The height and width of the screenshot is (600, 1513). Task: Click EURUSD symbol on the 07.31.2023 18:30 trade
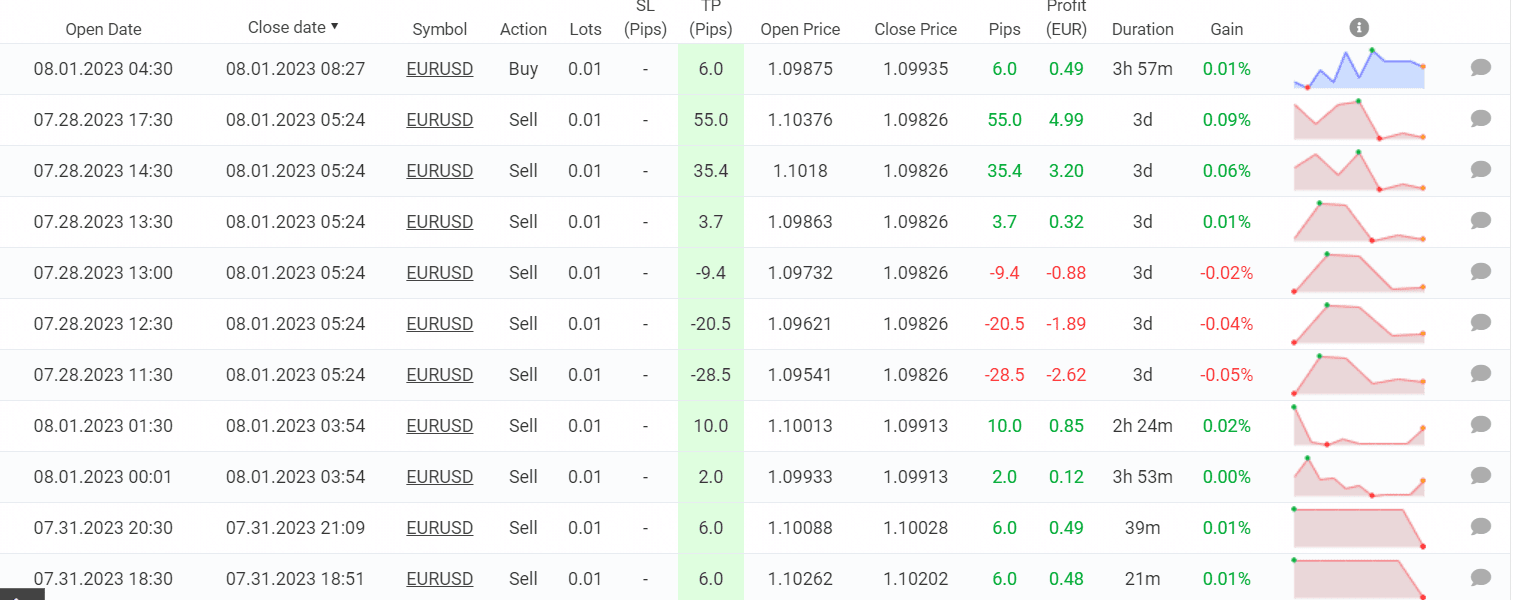(x=440, y=579)
